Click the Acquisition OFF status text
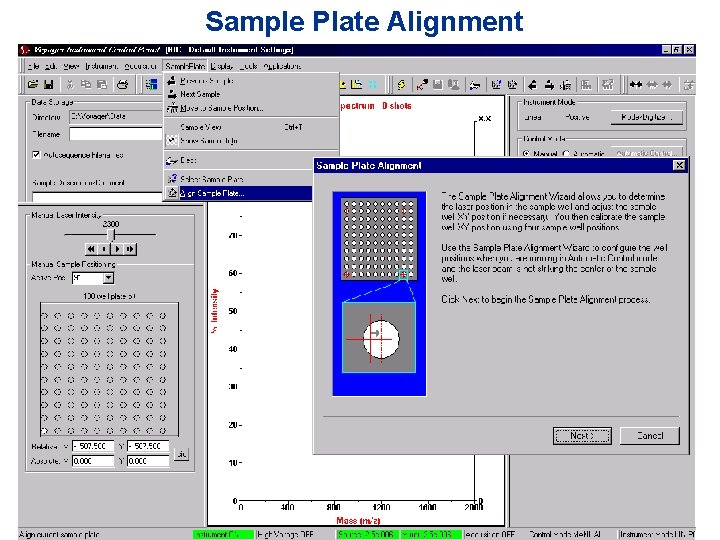This screenshot has width=720, height=540. pyautogui.click(x=490, y=534)
